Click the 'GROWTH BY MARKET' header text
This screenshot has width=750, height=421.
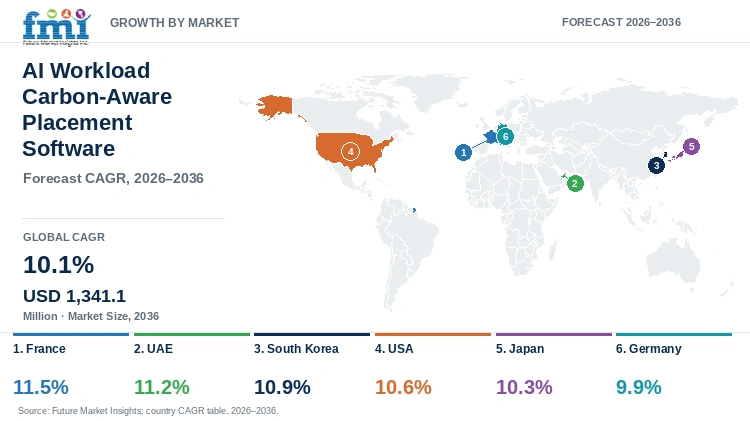point(175,22)
